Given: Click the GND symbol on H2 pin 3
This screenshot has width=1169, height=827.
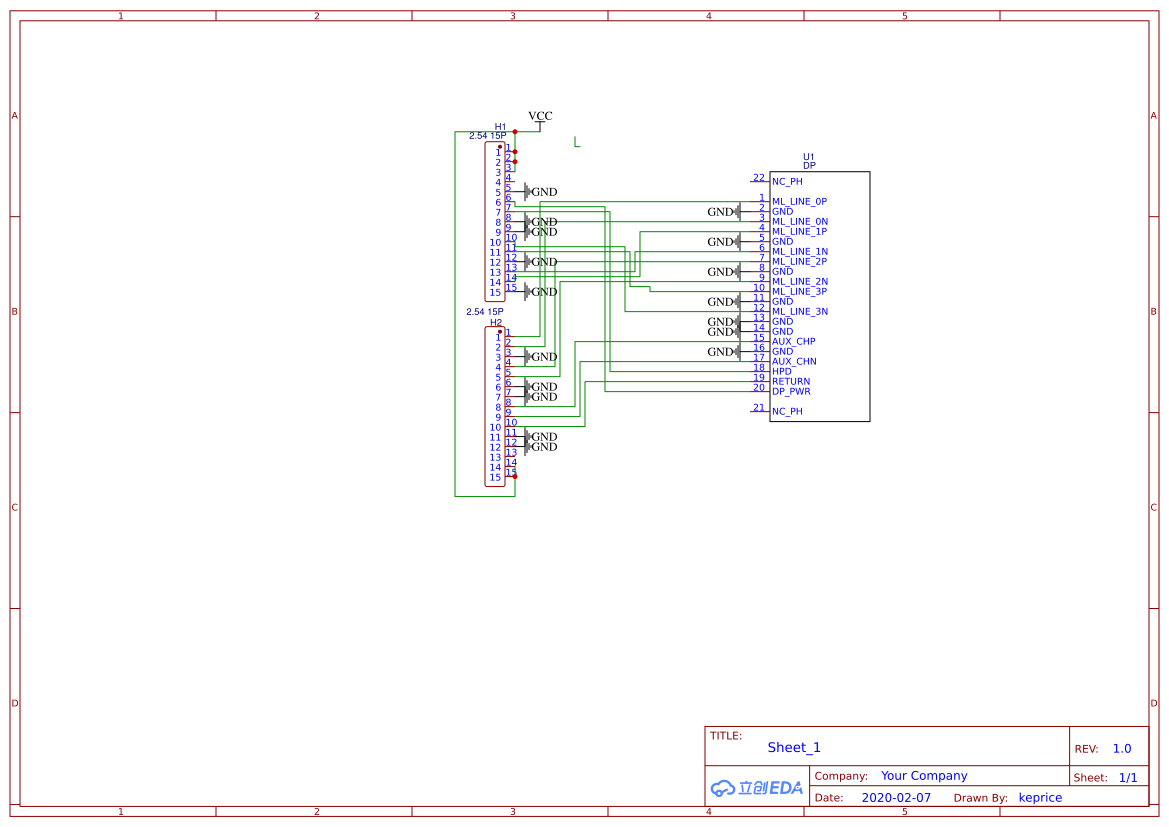Looking at the screenshot, I should tap(541, 357).
